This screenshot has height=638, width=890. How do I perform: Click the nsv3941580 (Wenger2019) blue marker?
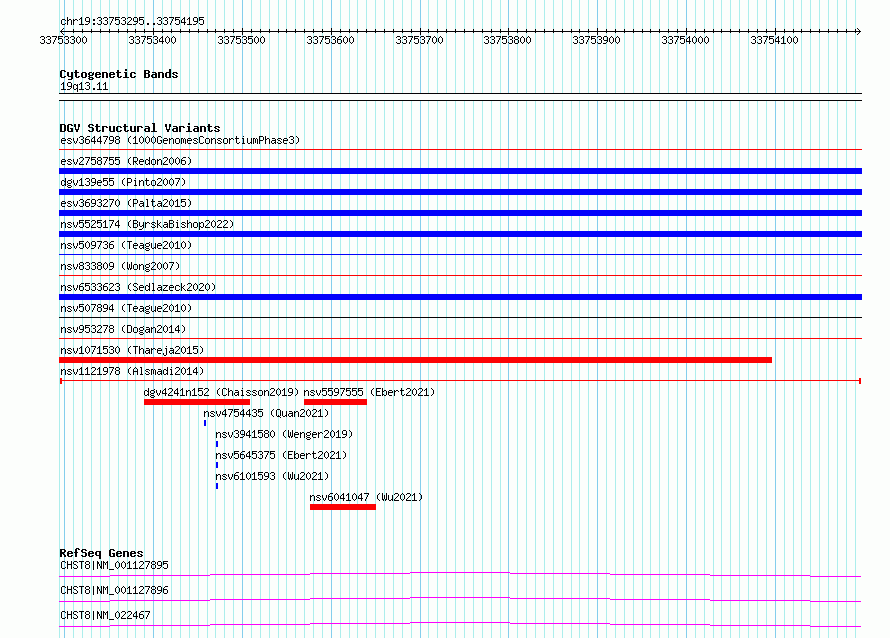pyautogui.click(x=217, y=444)
